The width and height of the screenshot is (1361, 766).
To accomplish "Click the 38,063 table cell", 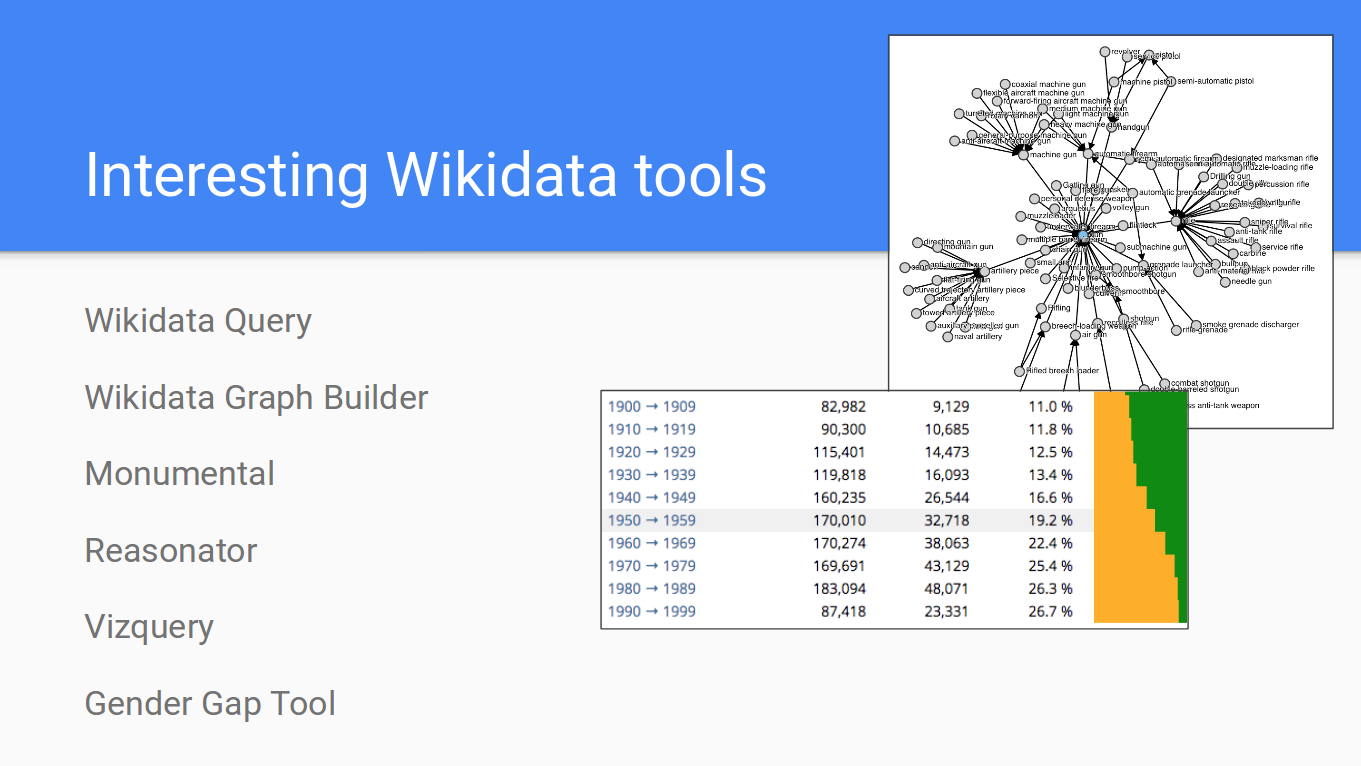I will pyautogui.click(x=946, y=543).
